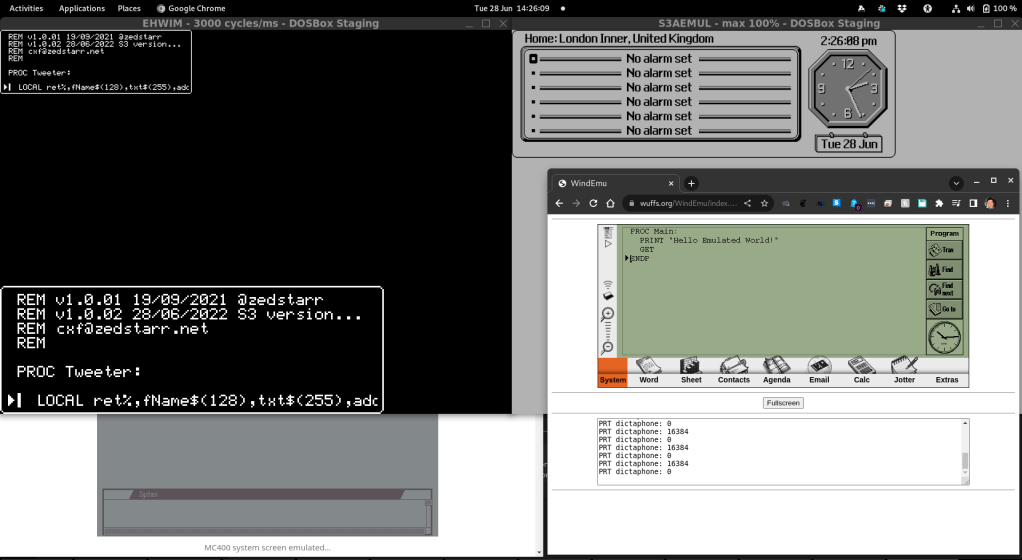Viewport: 1022px width, 560px height.
Task: Open the Chrome tab search dropdown arrow
Action: (956, 183)
